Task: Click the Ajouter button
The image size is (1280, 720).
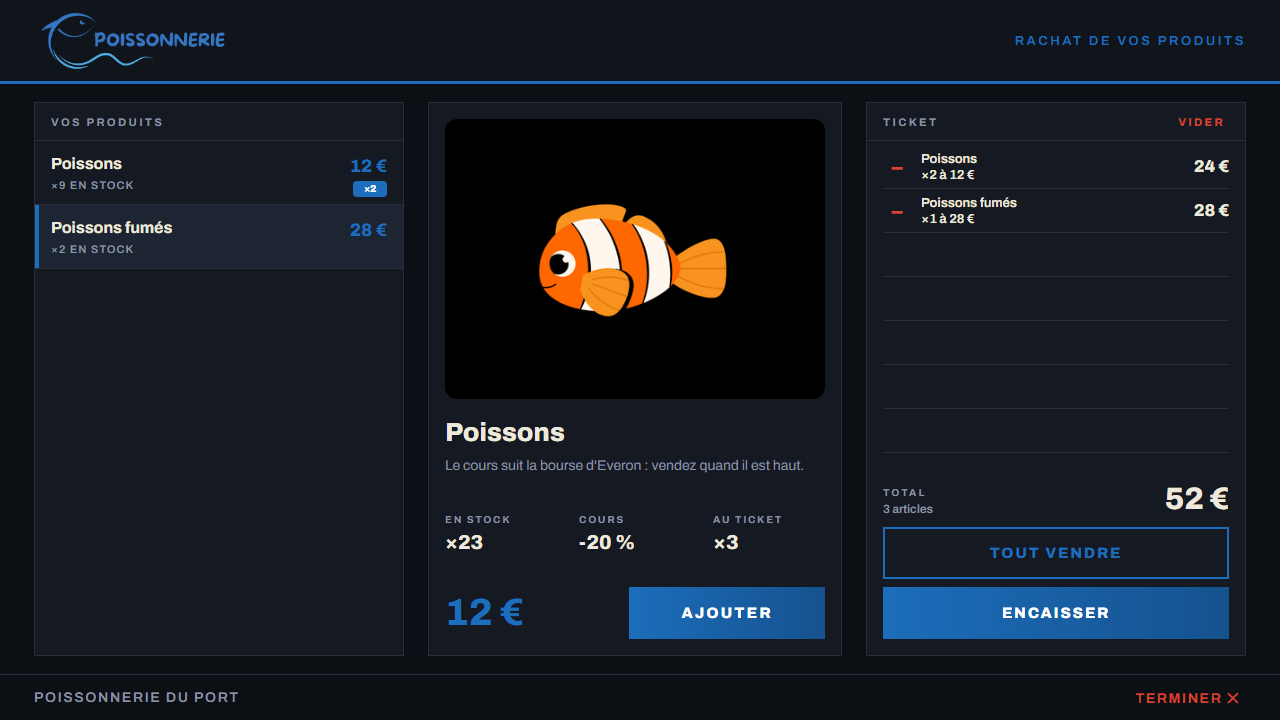Action: tap(727, 613)
